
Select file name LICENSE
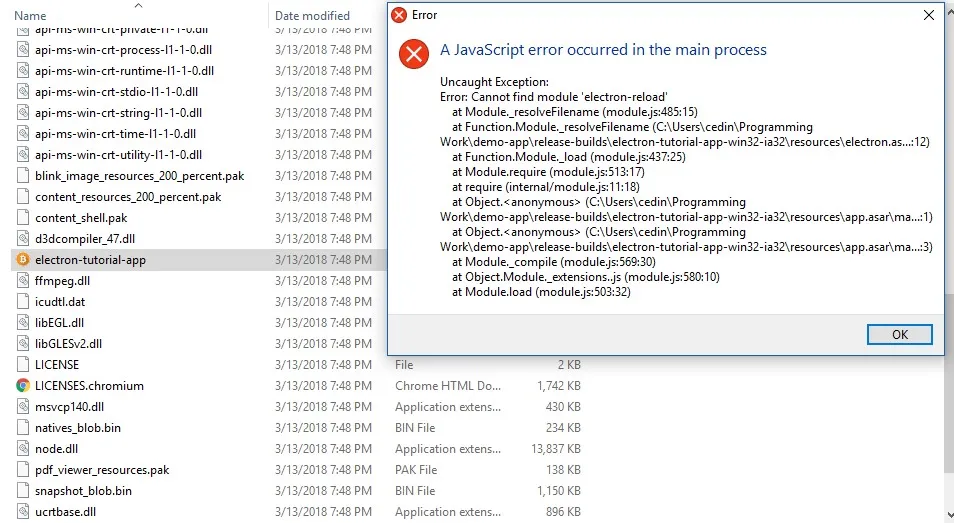coord(57,365)
